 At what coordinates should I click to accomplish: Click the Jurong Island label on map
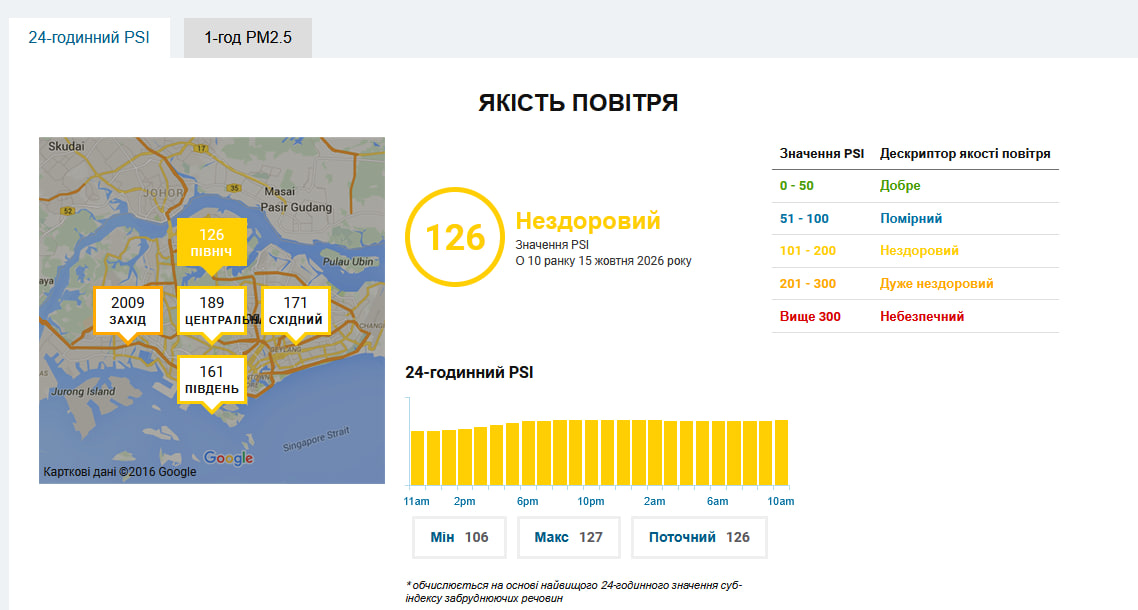[83, 391]
